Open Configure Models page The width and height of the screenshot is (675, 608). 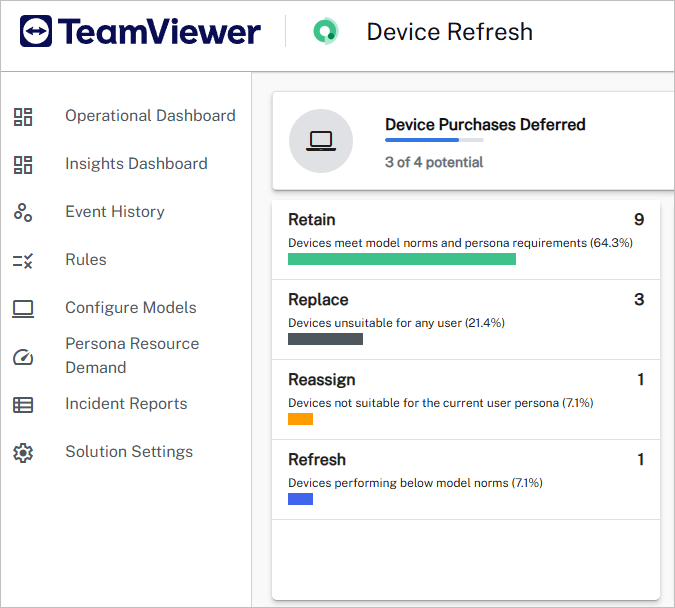click(131, 308)
